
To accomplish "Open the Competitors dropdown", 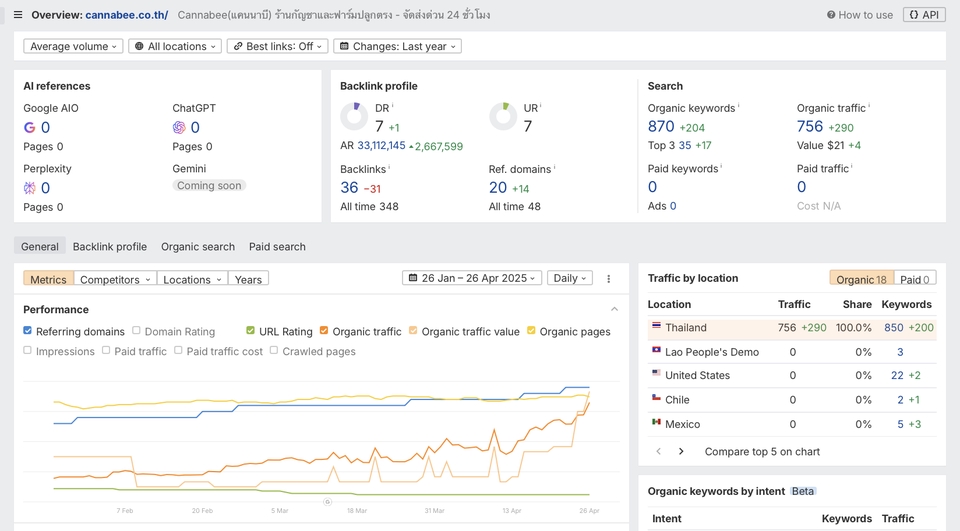I will pos(115,279).
